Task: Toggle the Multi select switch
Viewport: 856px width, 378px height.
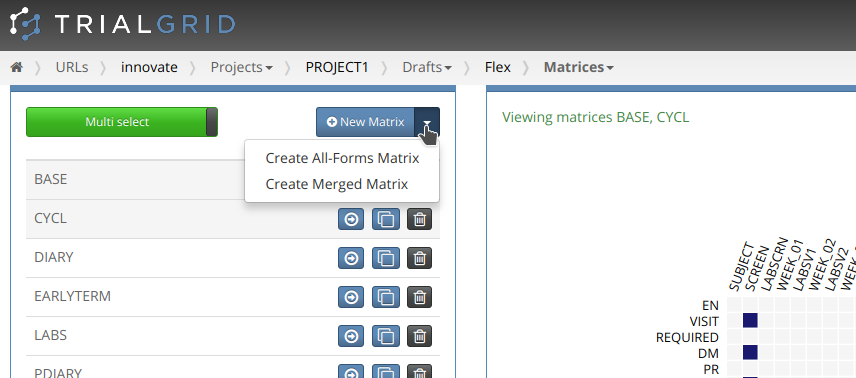Action: (122, 122)
